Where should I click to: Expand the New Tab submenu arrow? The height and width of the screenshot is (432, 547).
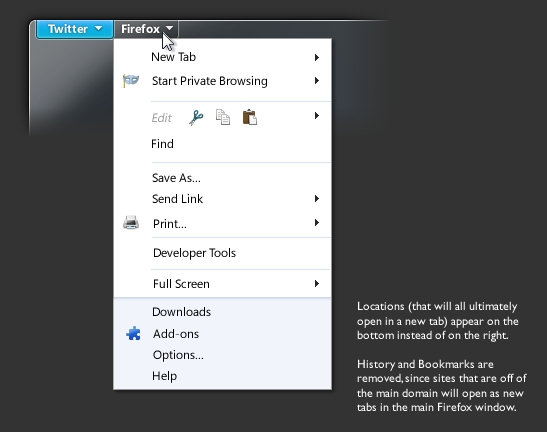[x=317, y=57]
